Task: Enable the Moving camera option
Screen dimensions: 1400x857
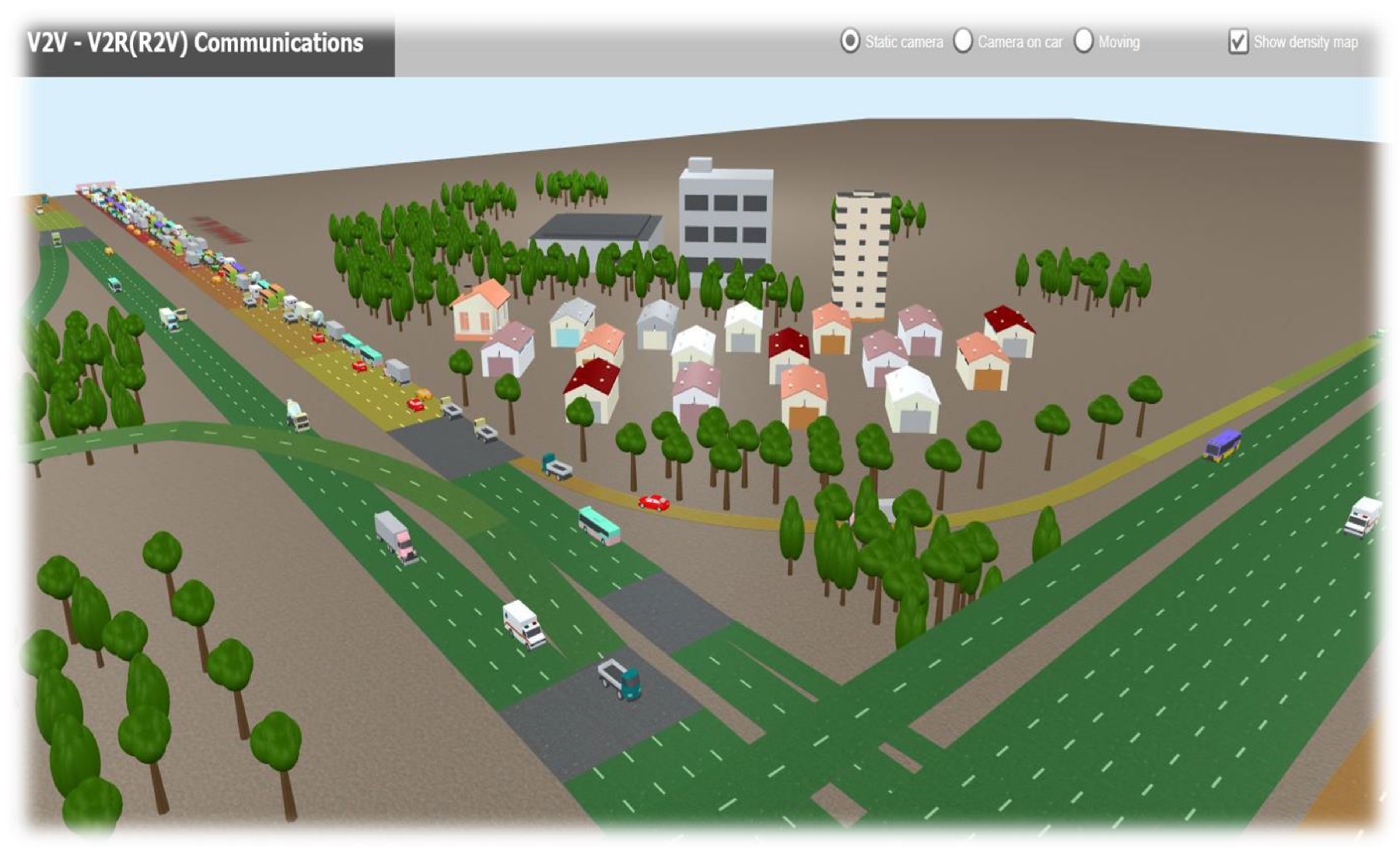Action: click(x=1084, y=41)
